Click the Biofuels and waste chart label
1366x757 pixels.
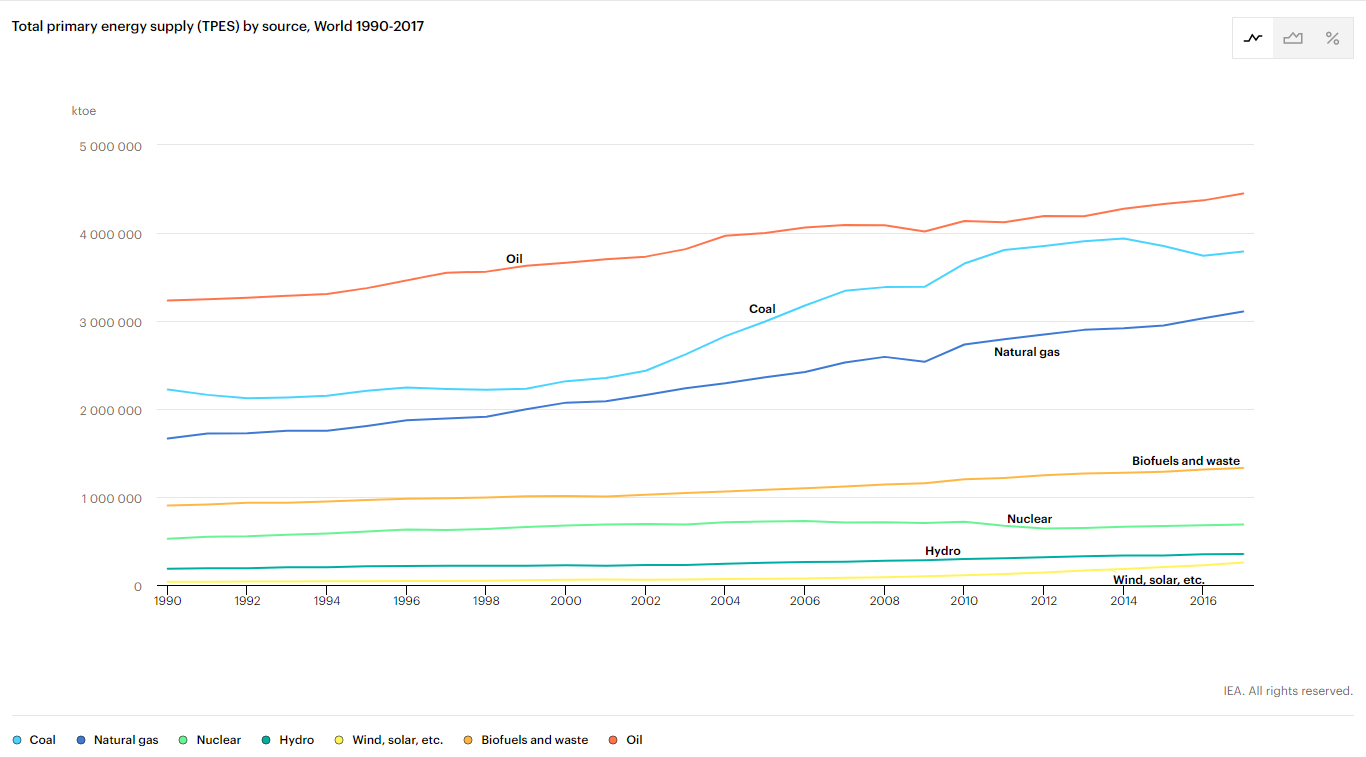pyautogui.click(x=1185, y=461)
